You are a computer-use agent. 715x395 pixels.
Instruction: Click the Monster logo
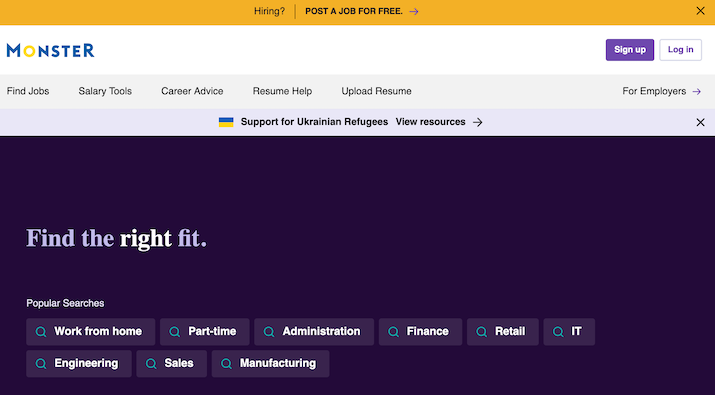(50, 50)
